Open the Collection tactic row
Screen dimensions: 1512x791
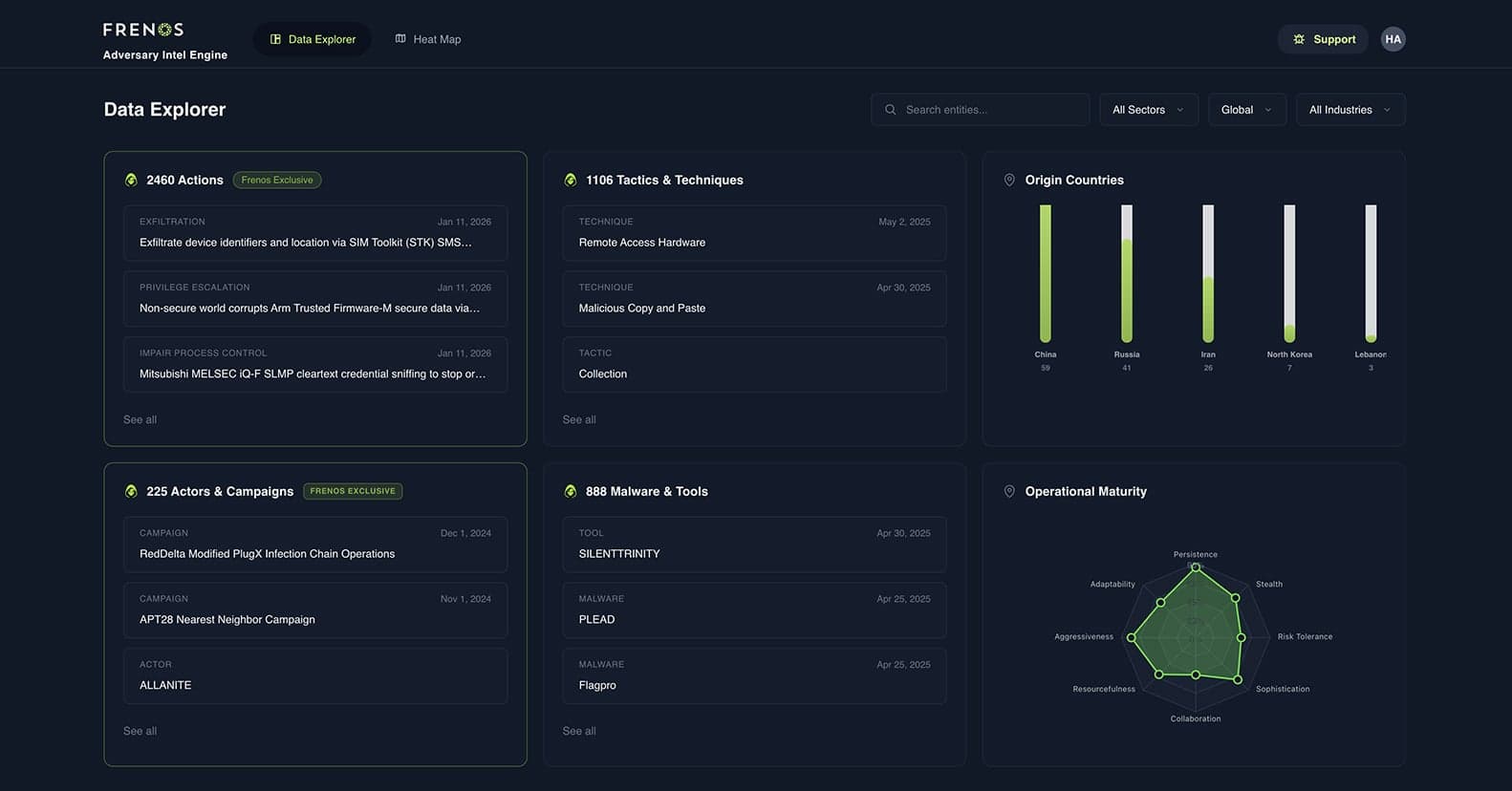[754, 365]
